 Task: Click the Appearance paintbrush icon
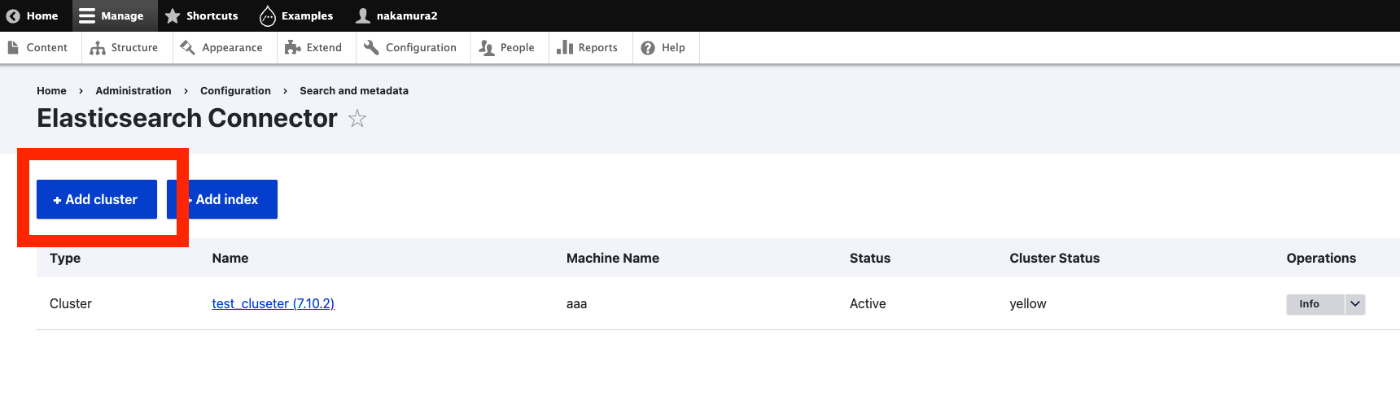coord(187,47)
